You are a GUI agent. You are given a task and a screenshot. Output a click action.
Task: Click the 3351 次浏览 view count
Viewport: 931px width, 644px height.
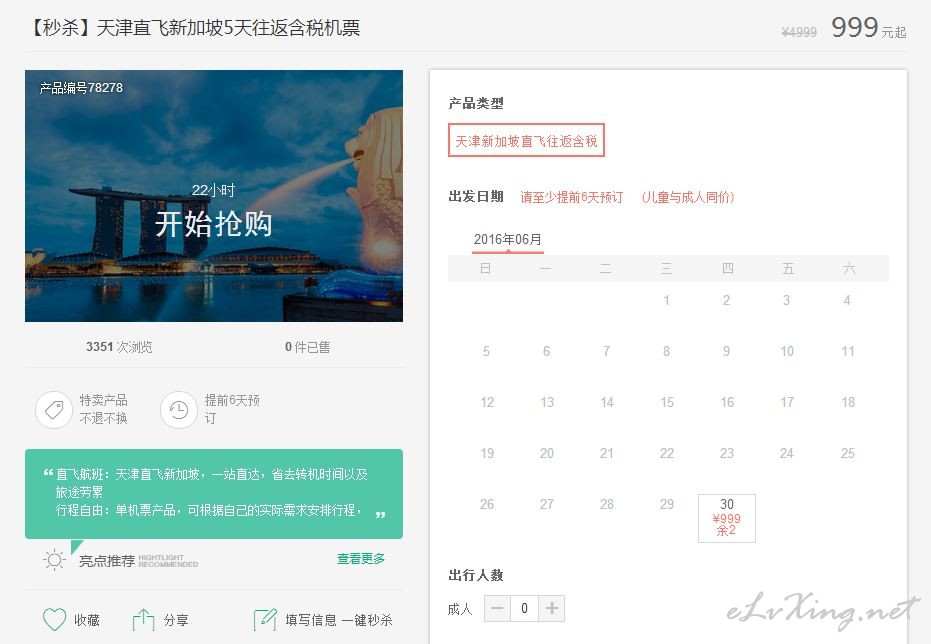pos(119,347)
